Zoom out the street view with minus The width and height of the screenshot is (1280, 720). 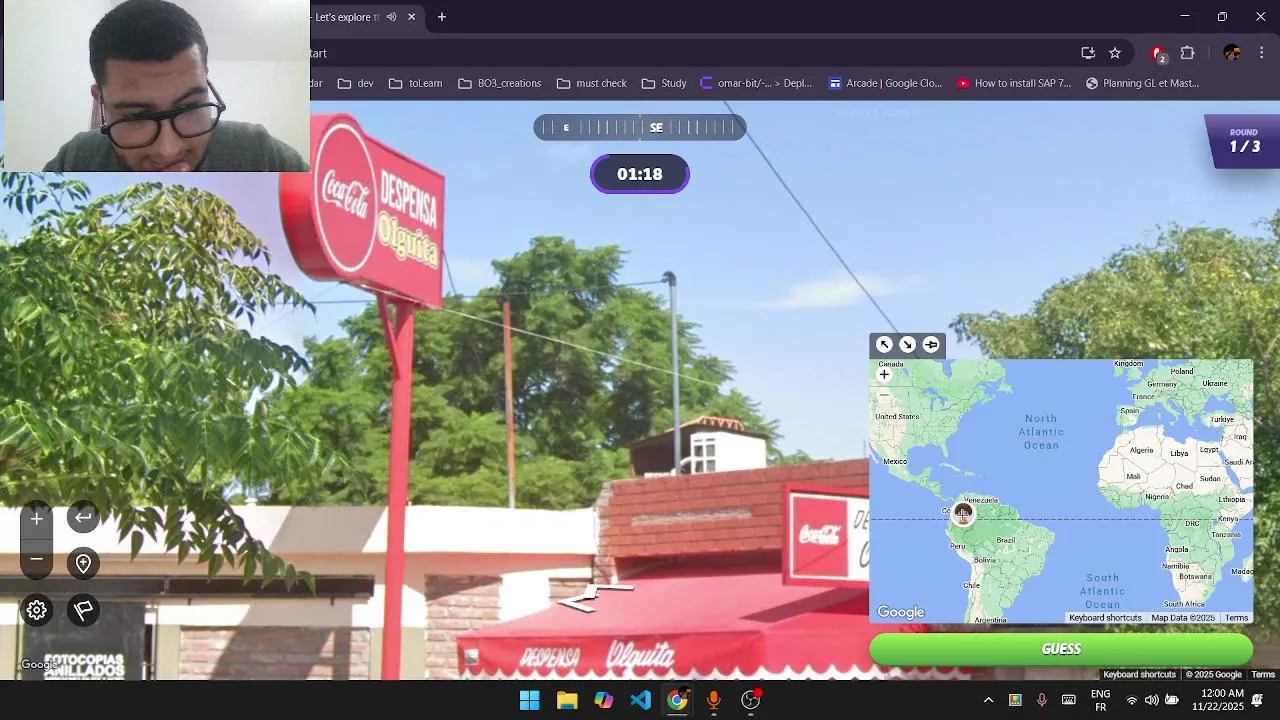coord(37,559)
